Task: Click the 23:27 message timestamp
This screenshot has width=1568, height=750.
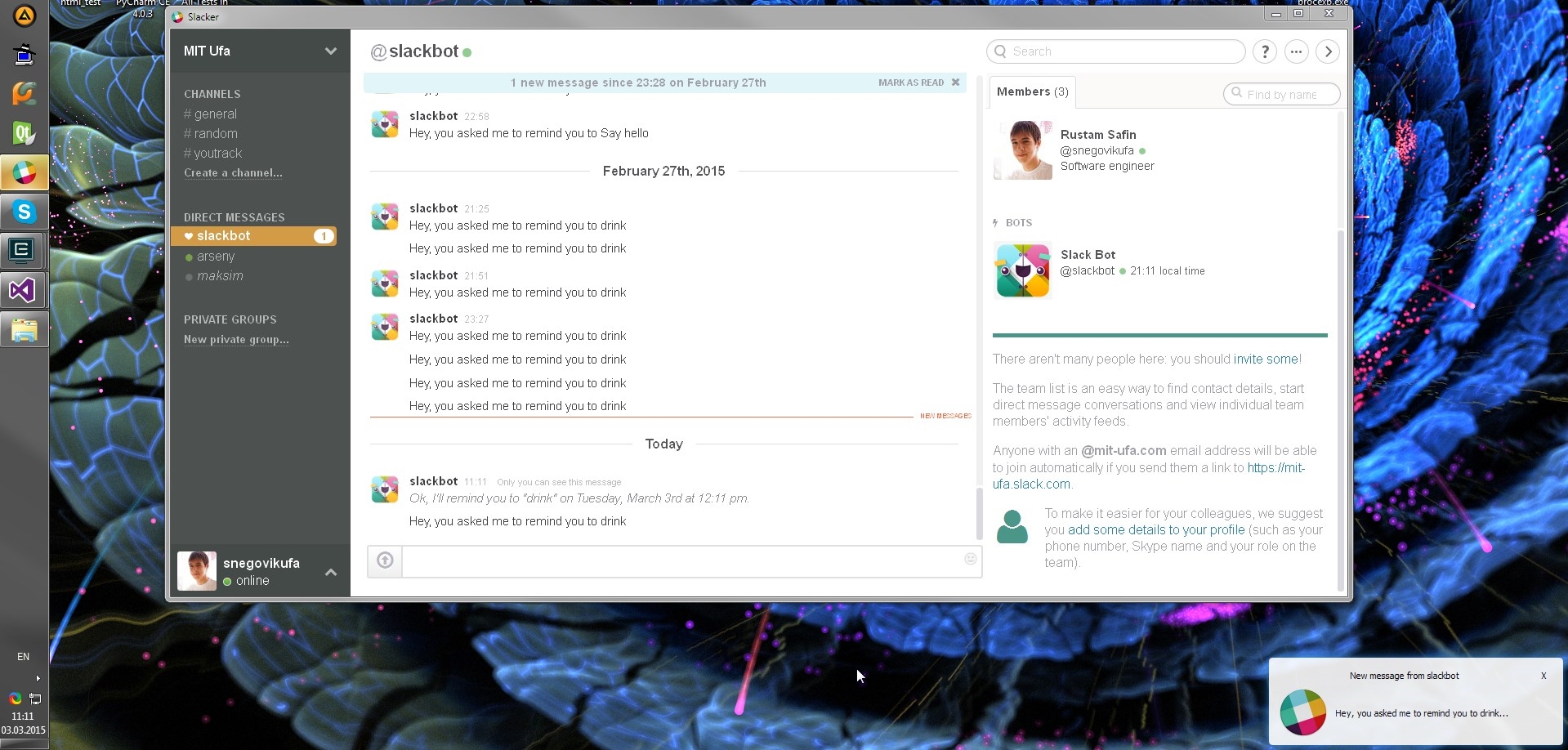Action: [476, 319]
